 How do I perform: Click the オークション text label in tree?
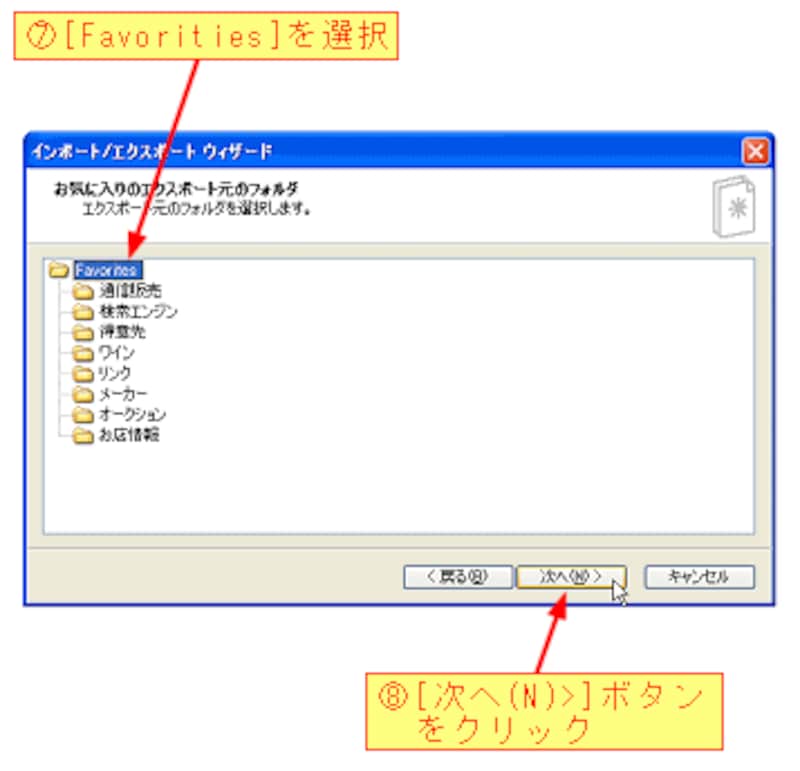132,414
